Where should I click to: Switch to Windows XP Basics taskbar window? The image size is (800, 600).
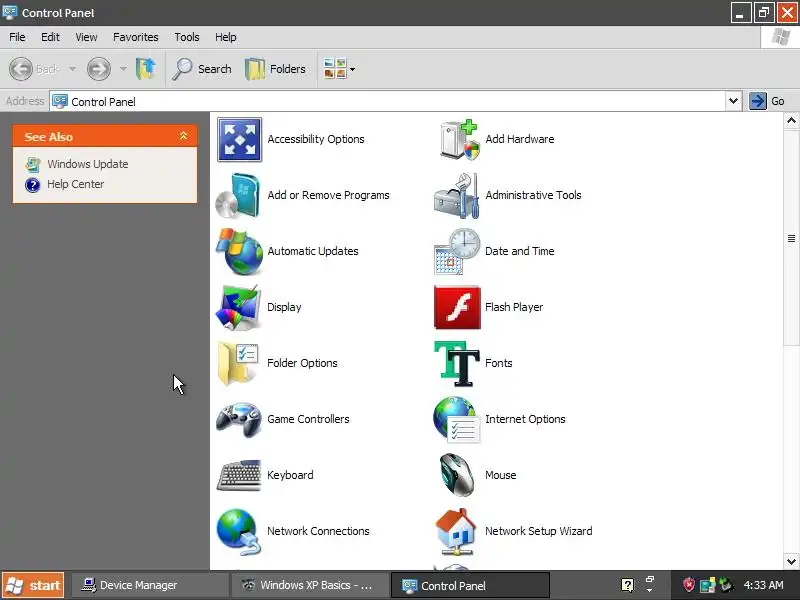[310, 585]
